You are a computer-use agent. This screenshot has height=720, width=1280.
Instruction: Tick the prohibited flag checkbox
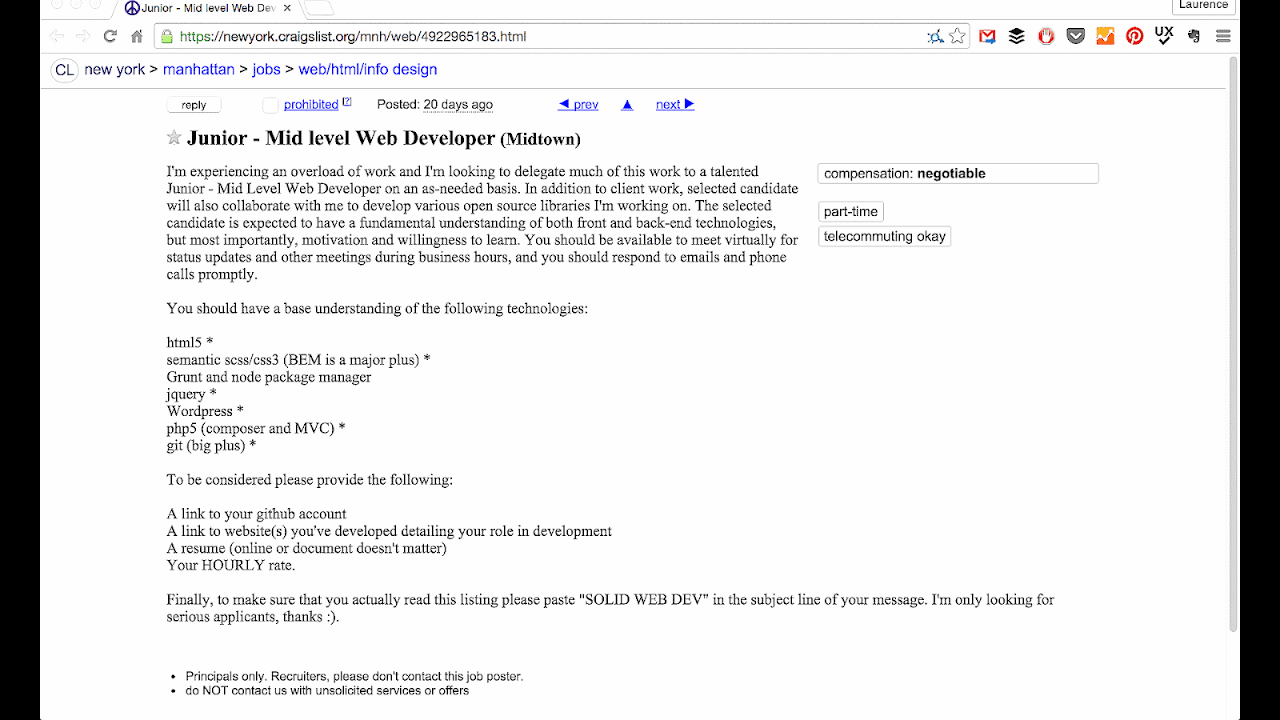coord(270,105)
